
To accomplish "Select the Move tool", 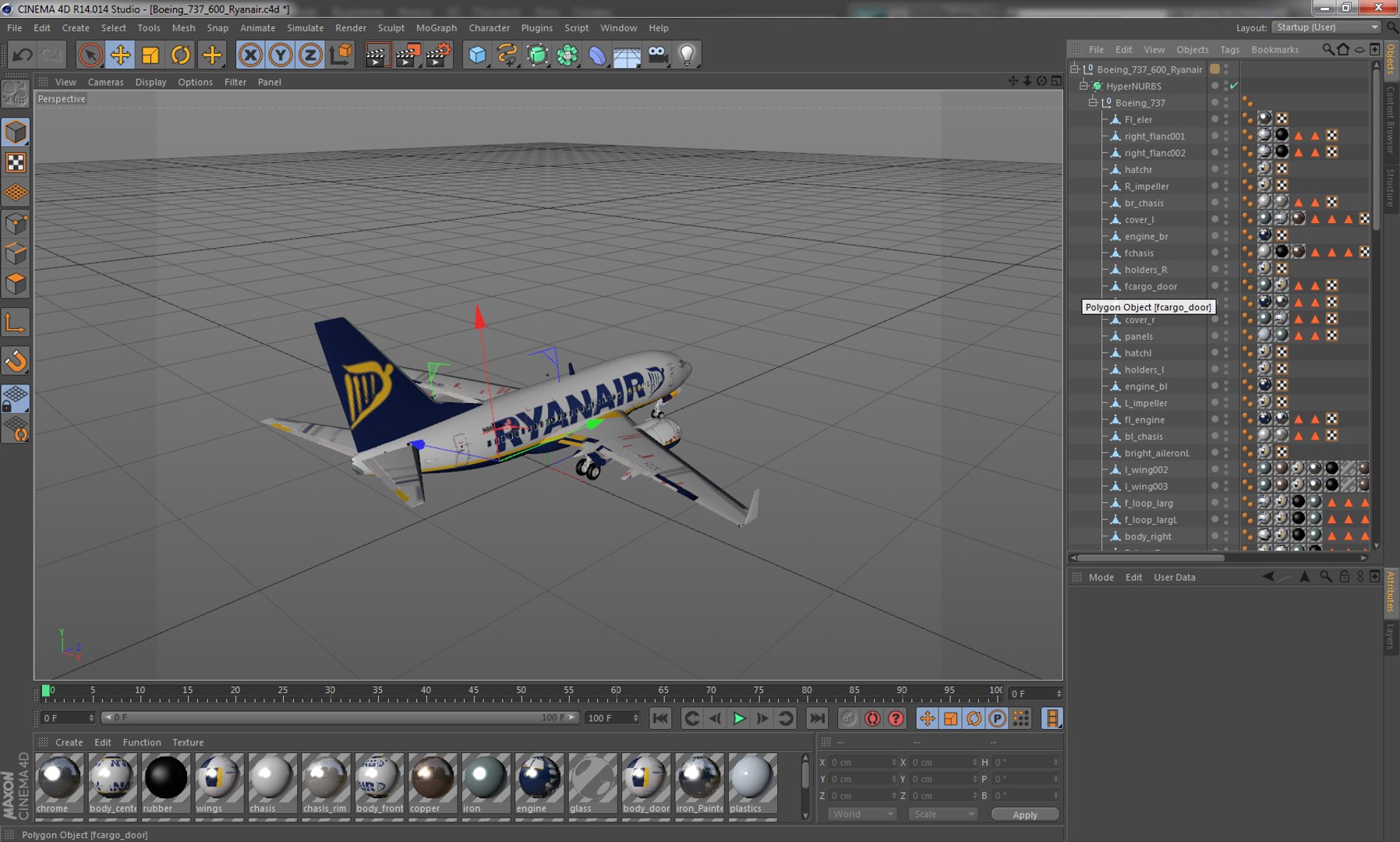I will click(120, 55).
